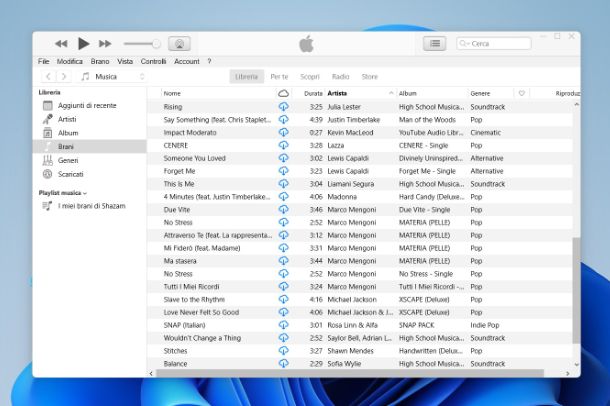610x406 pixels.
Task: Open the Musica media type dropdown
Action: [x=113, y=77]
